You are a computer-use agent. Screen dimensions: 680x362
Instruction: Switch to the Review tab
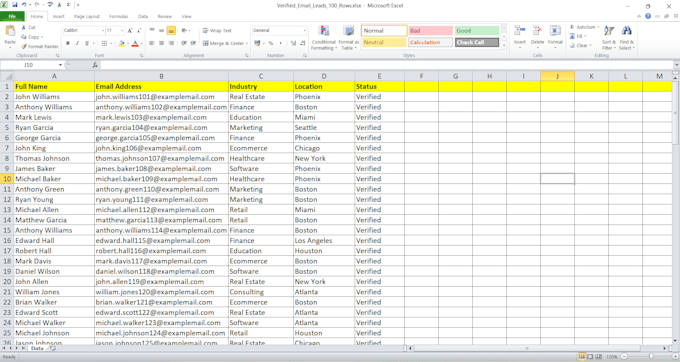tap(164, 16)
